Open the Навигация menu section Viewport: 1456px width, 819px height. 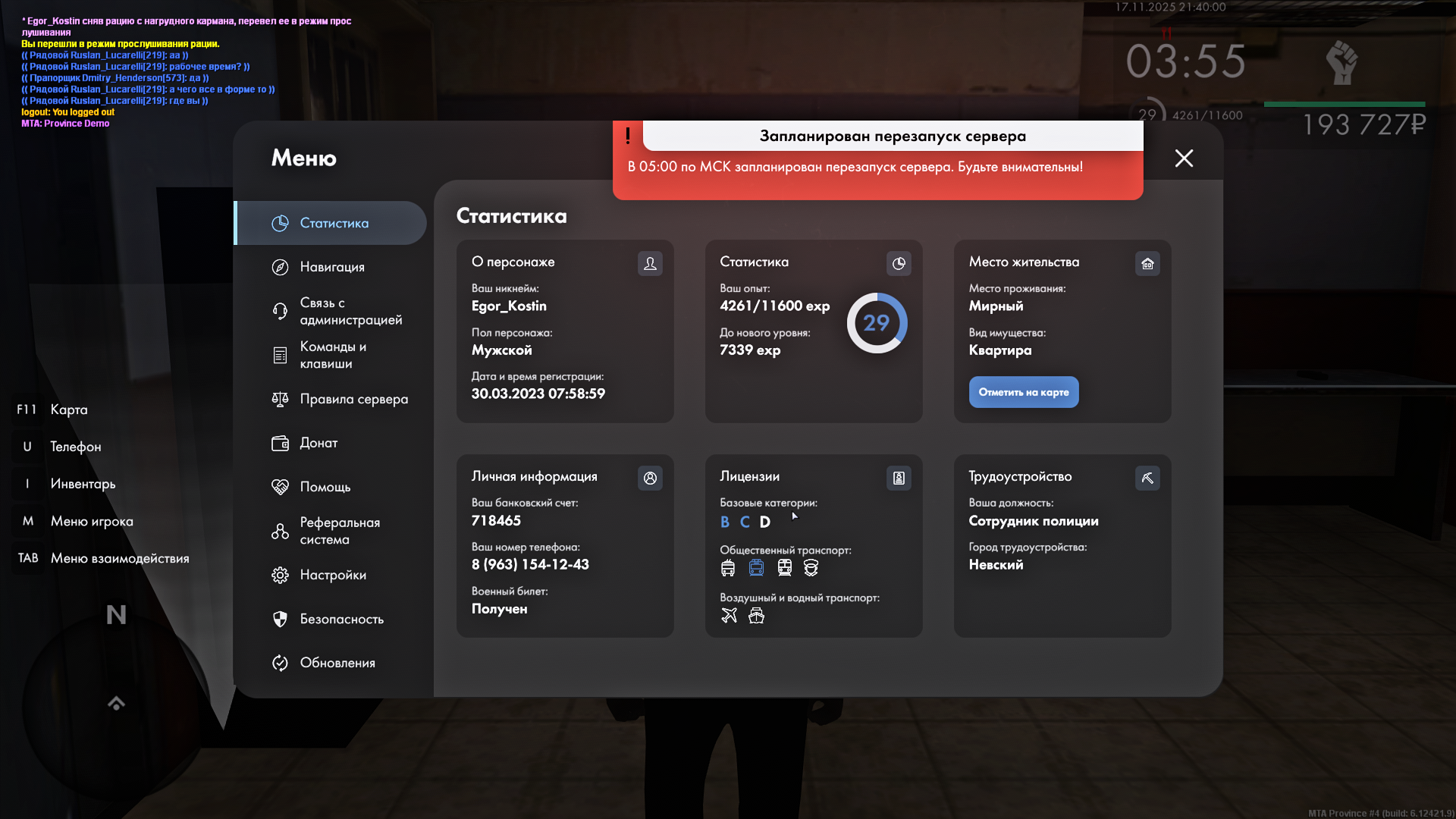tap(331, 267)
